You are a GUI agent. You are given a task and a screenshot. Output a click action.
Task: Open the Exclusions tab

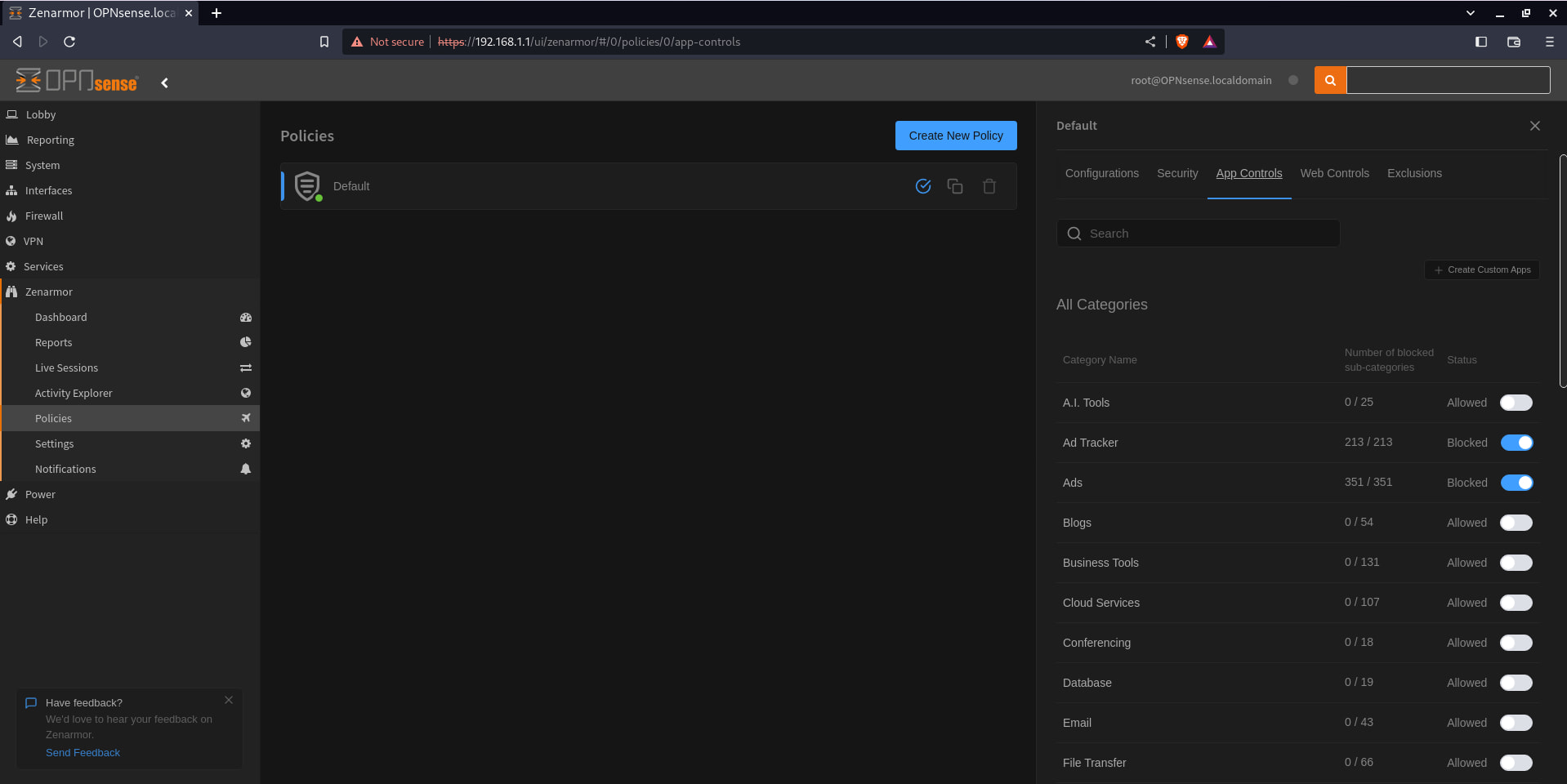click(x=1414, y=173)
